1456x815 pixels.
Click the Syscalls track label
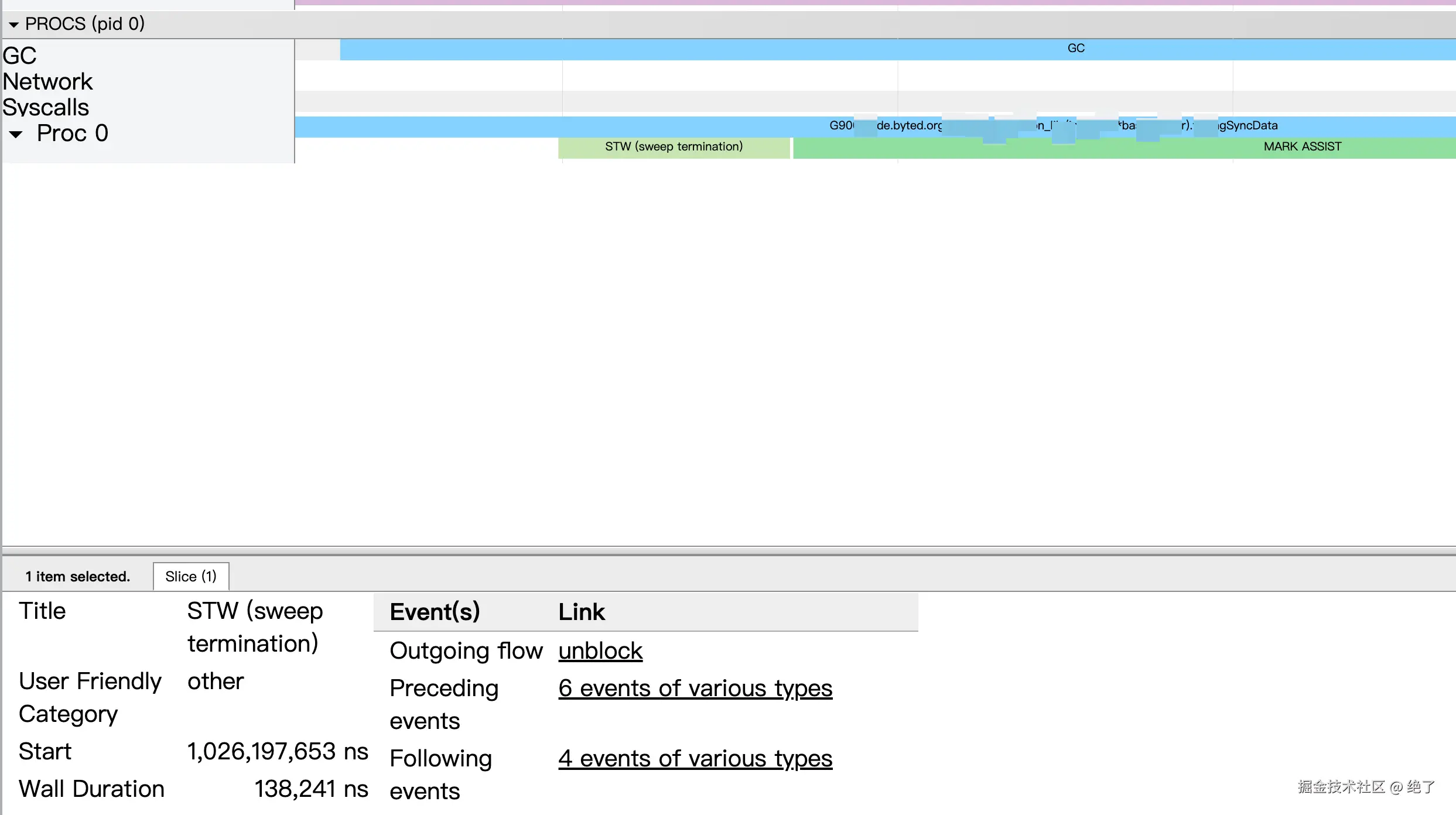click(x=46, y=107)
